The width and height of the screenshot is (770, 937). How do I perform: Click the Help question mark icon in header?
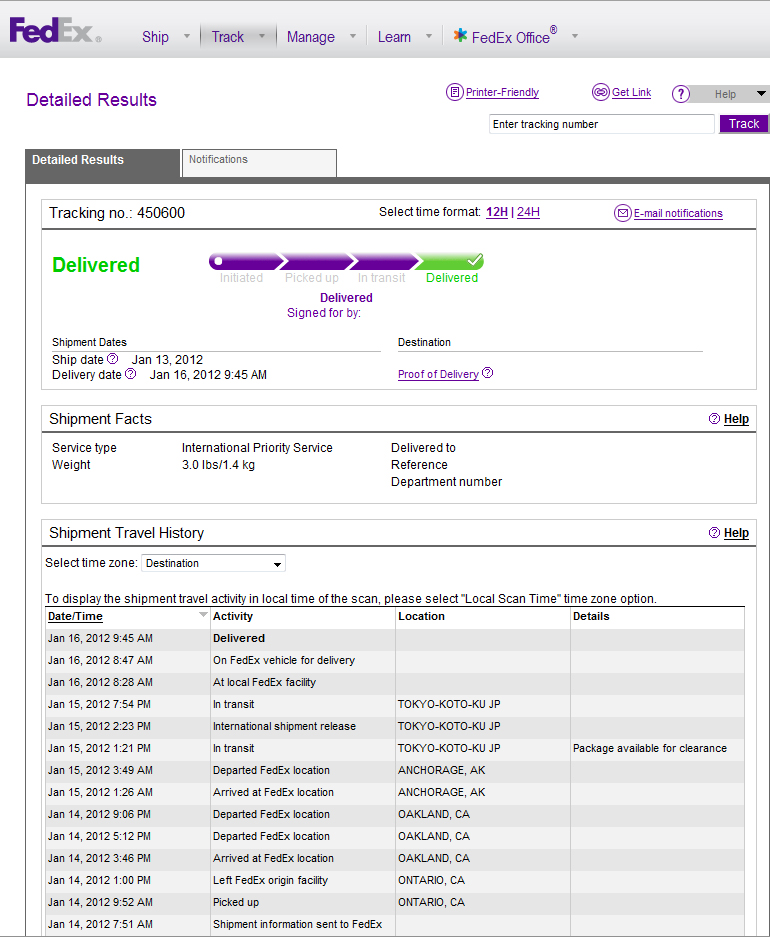pyautogui.click(x=681, y=94)
